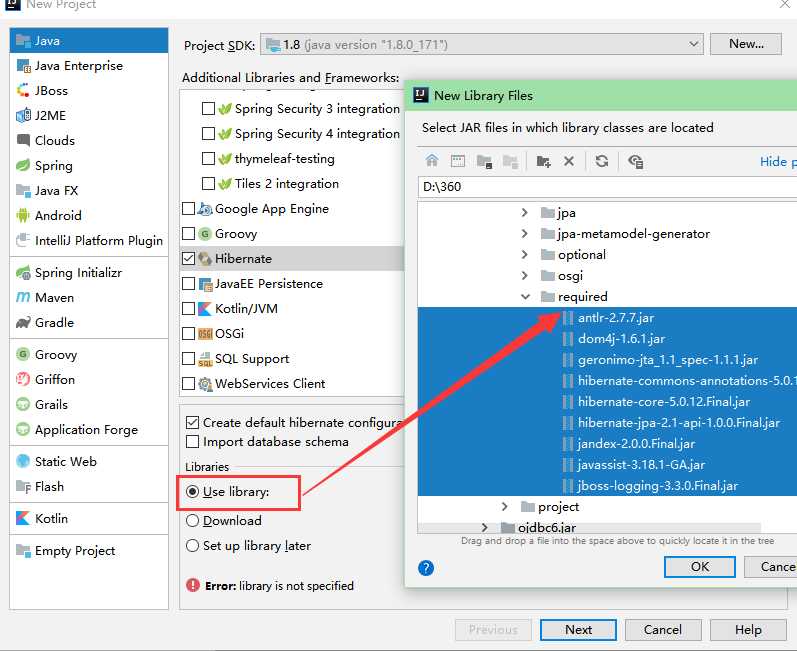Enable Spring Security 3 integration checkbox
The image size is (797, 651).
208,108
